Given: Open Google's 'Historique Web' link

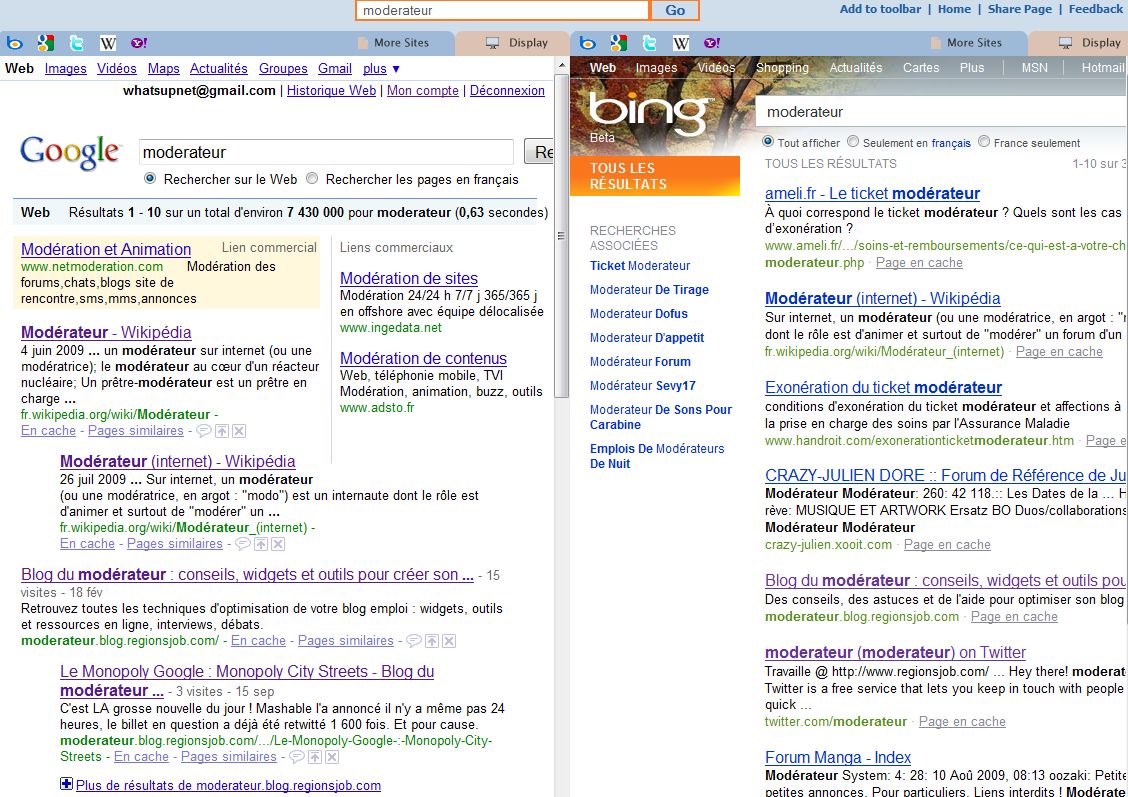Looking at the screenshot, I should click(x=331, y=91).
